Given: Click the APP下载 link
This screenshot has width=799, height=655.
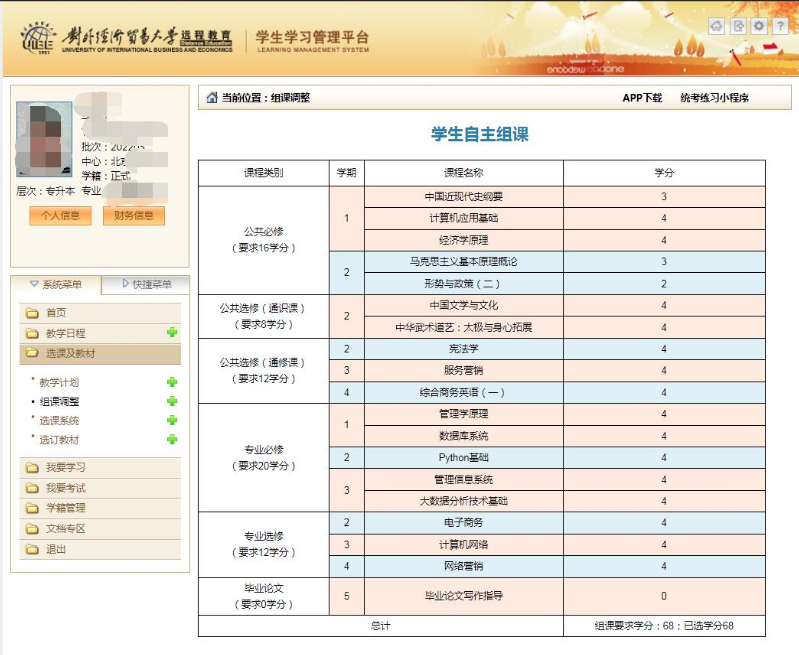Looking at the screenshot, I should [642, 98].
